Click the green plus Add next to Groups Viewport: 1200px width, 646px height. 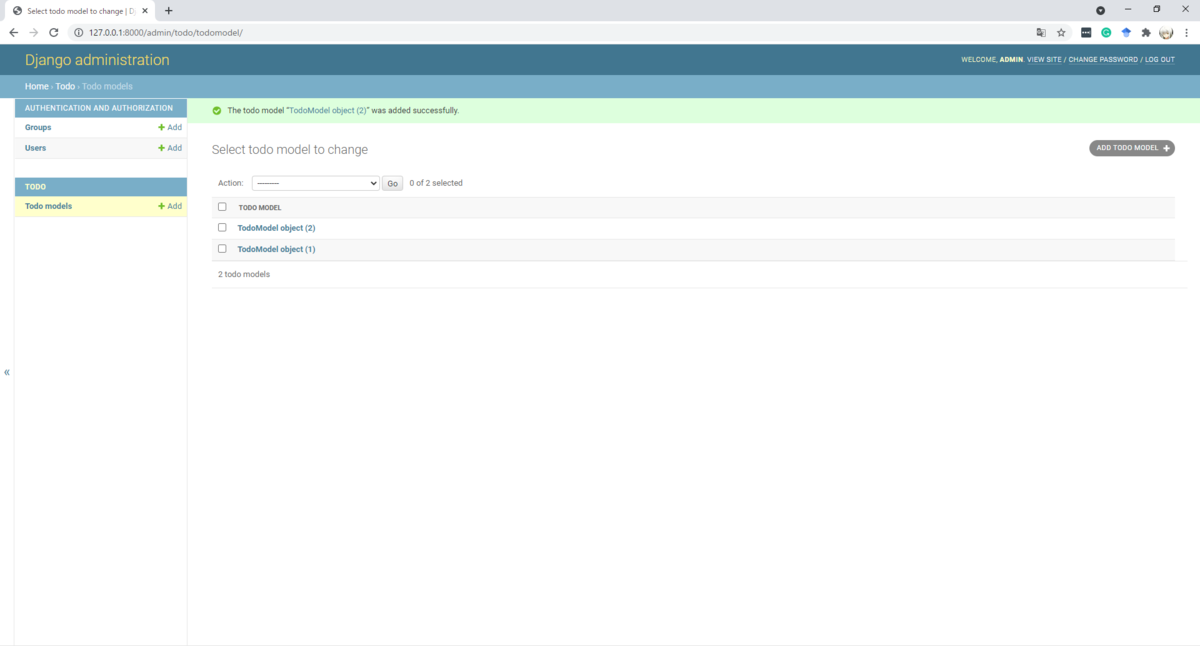coord(170,127)
